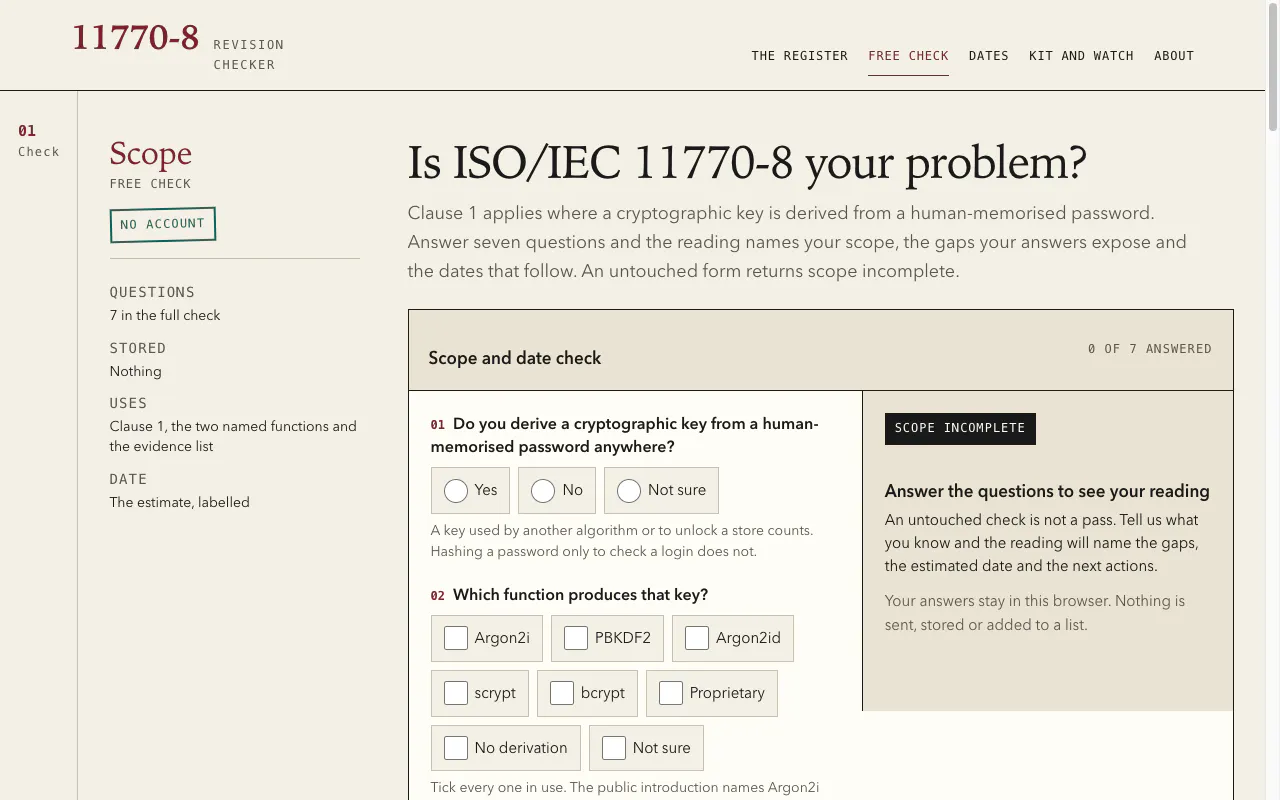Click the 01 Check sidebar step

point(39,141)
